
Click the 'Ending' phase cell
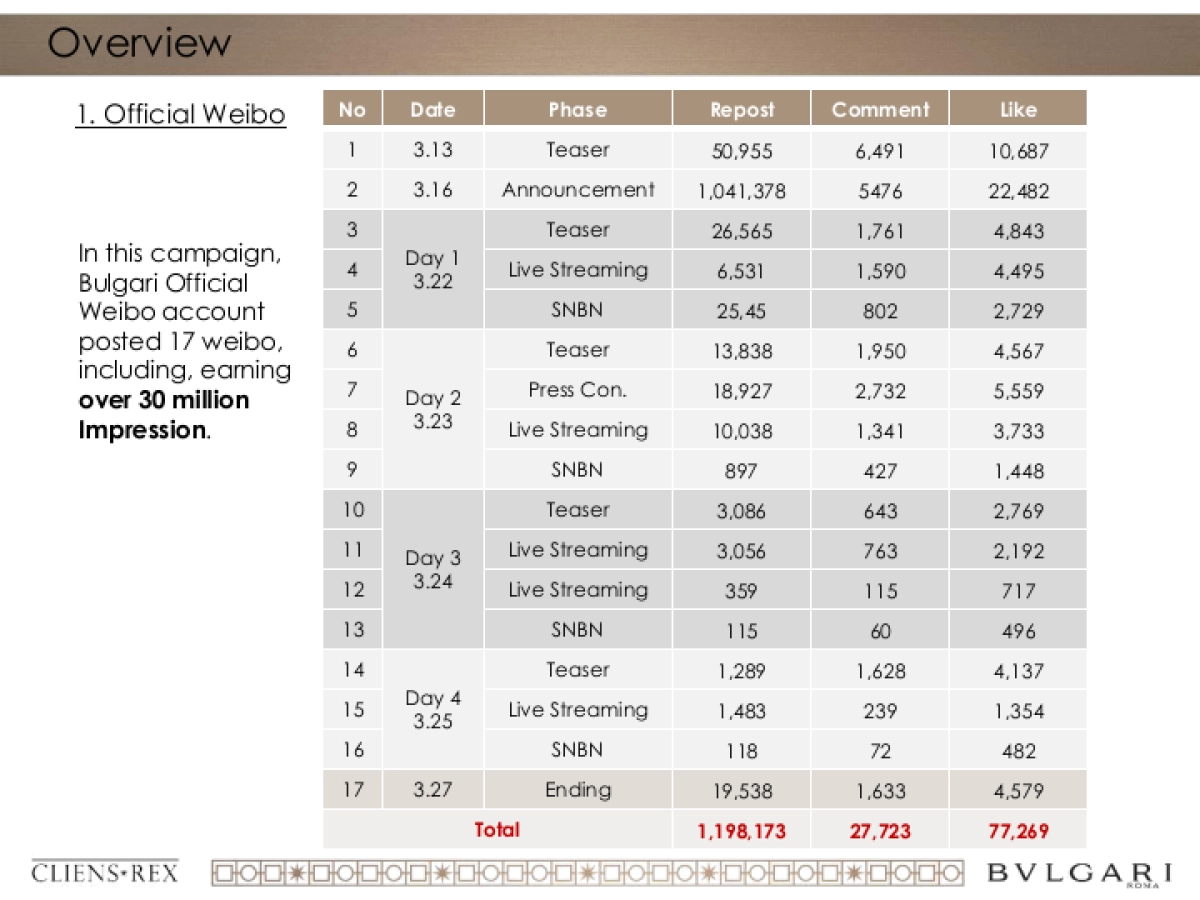[x=578, y=790]
